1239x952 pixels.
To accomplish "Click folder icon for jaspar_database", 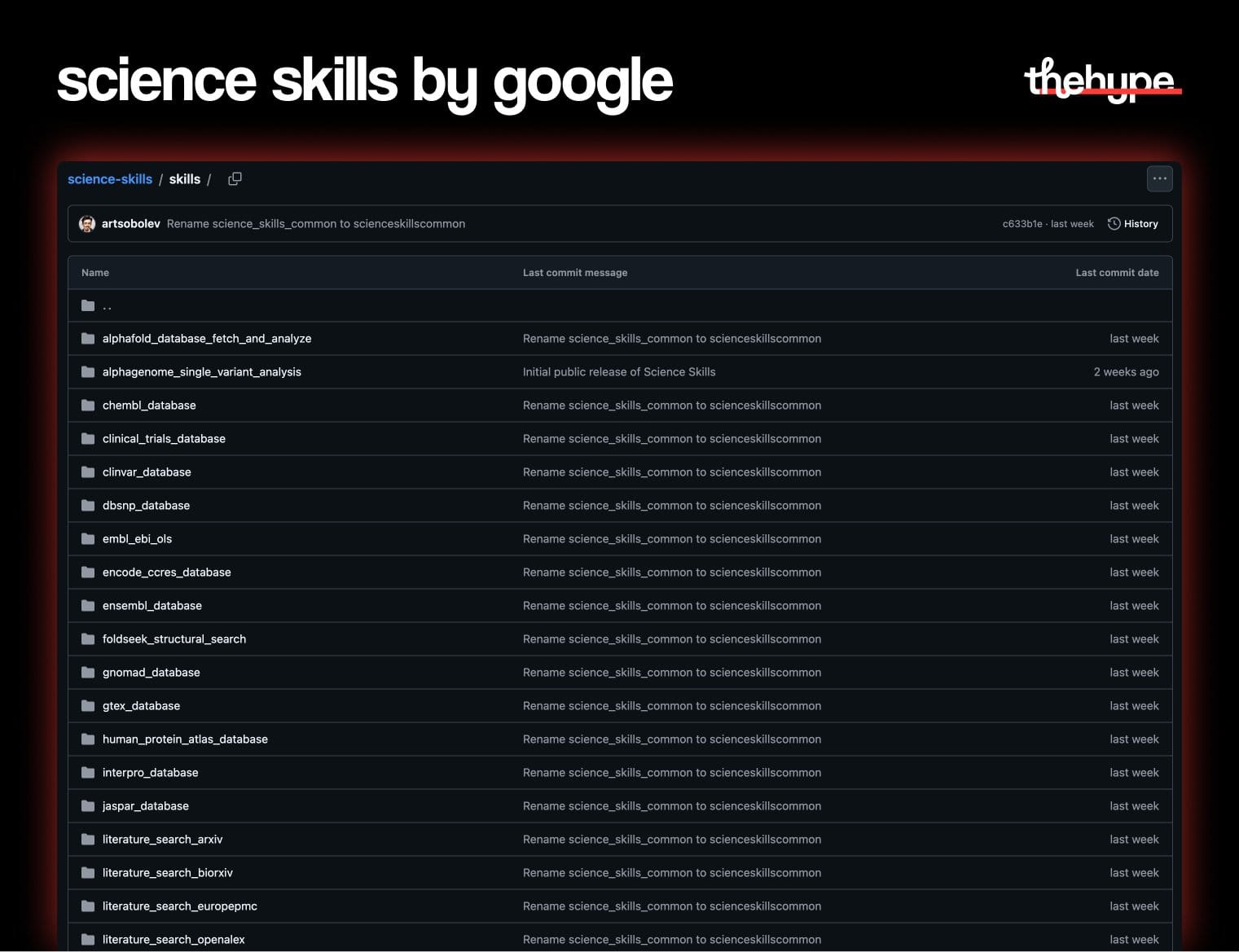I will [x=88, y=806].
